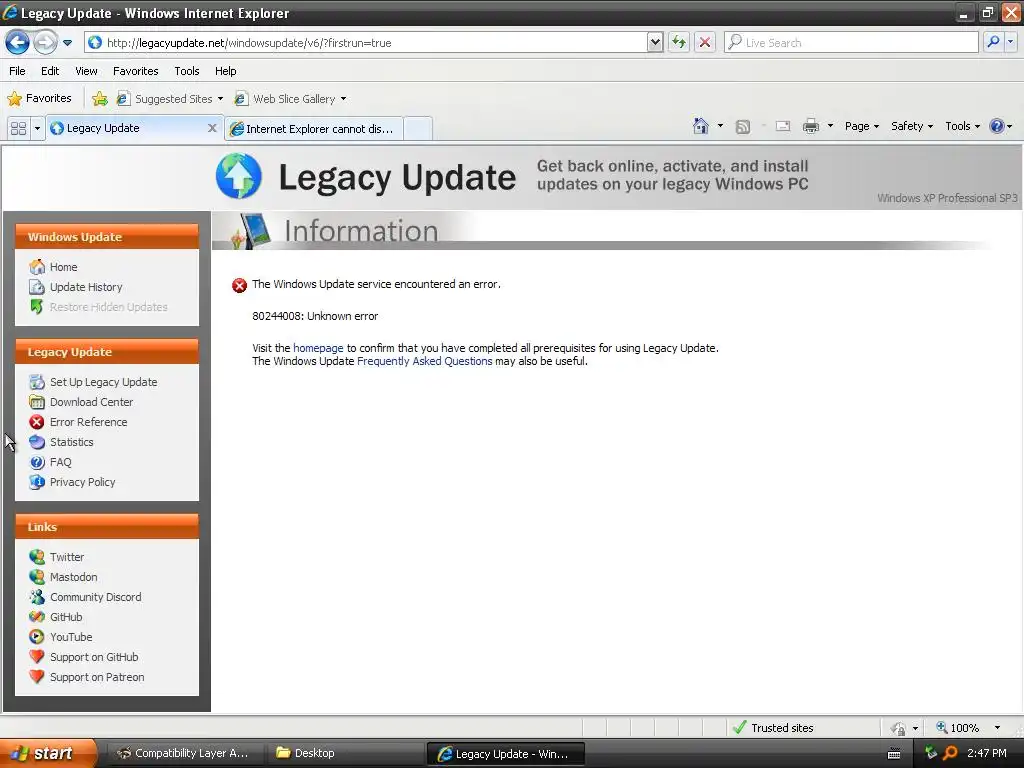Viewport: 1024px width, 768px height.
Task: Click the Print icon
Action: click(810, 126)
